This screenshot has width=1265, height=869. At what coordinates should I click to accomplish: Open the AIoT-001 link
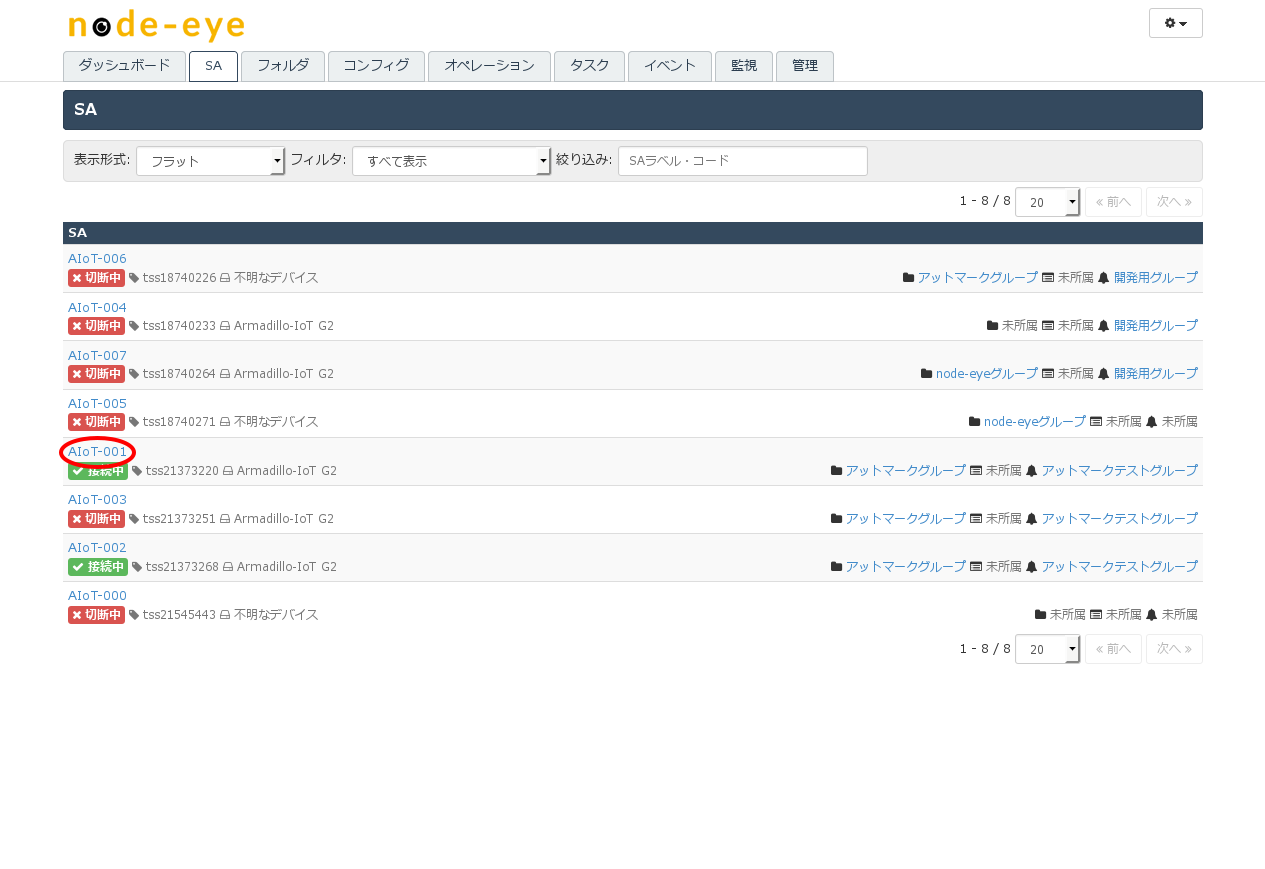[97, 451]
